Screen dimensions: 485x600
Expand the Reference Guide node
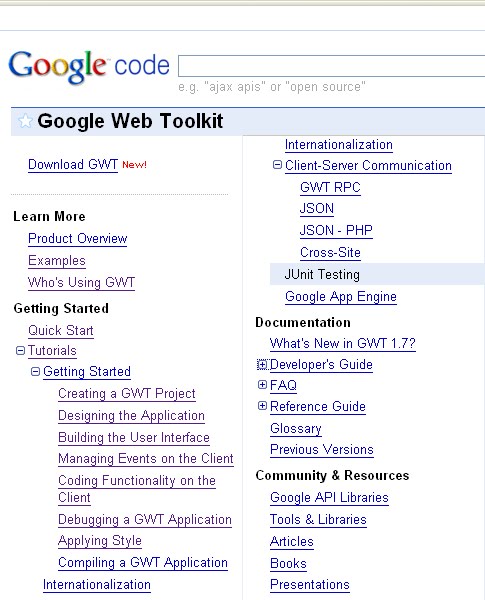point(262,406)
